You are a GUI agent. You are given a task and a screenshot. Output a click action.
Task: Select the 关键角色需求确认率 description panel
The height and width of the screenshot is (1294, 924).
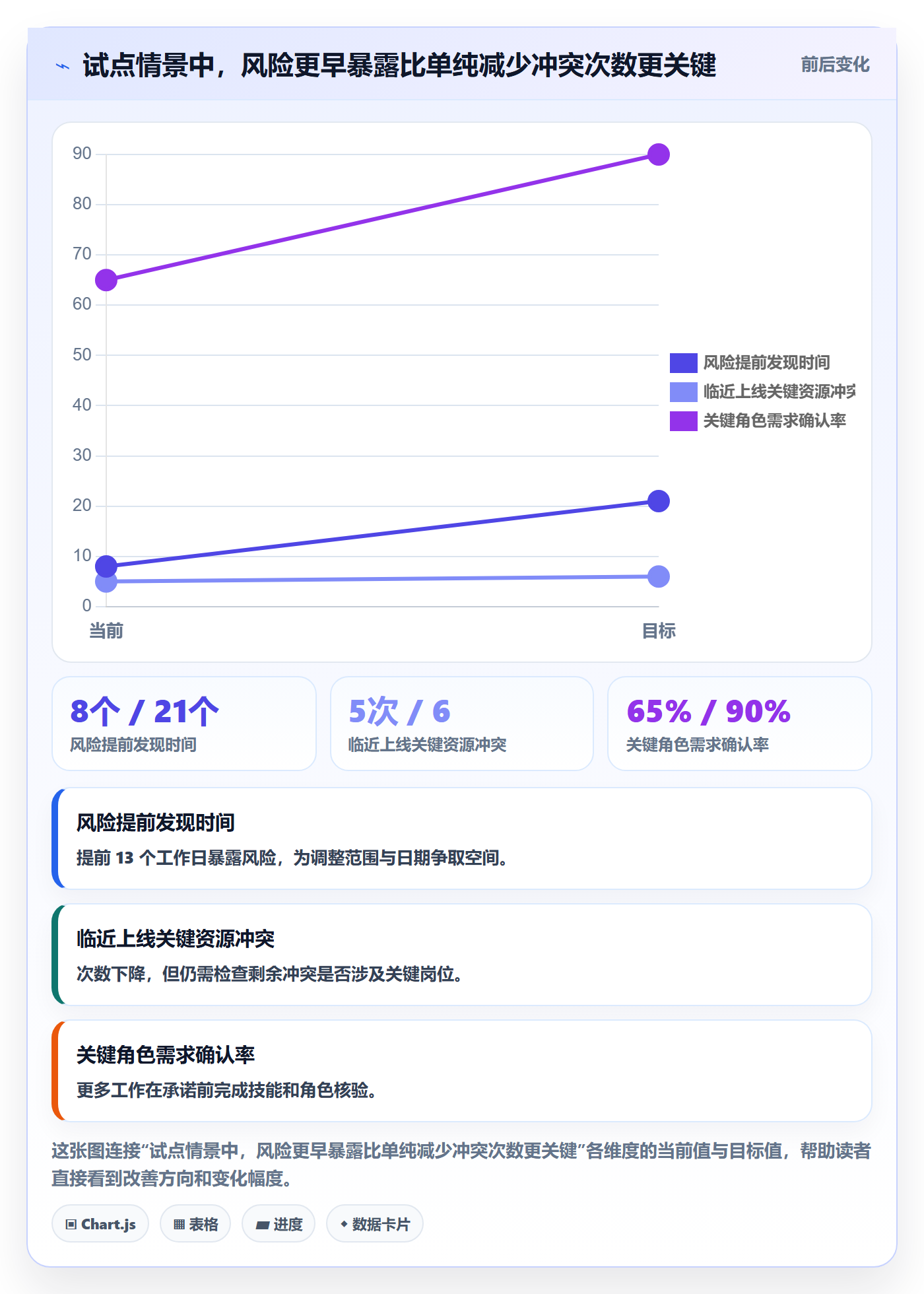[x=462, y=1071]
